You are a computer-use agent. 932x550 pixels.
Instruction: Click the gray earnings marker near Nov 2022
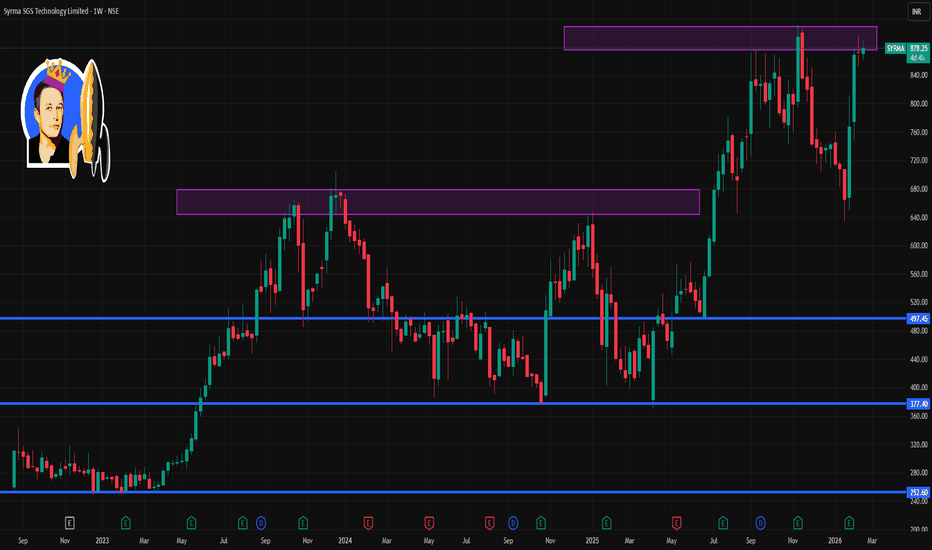[x=70, y=523]
